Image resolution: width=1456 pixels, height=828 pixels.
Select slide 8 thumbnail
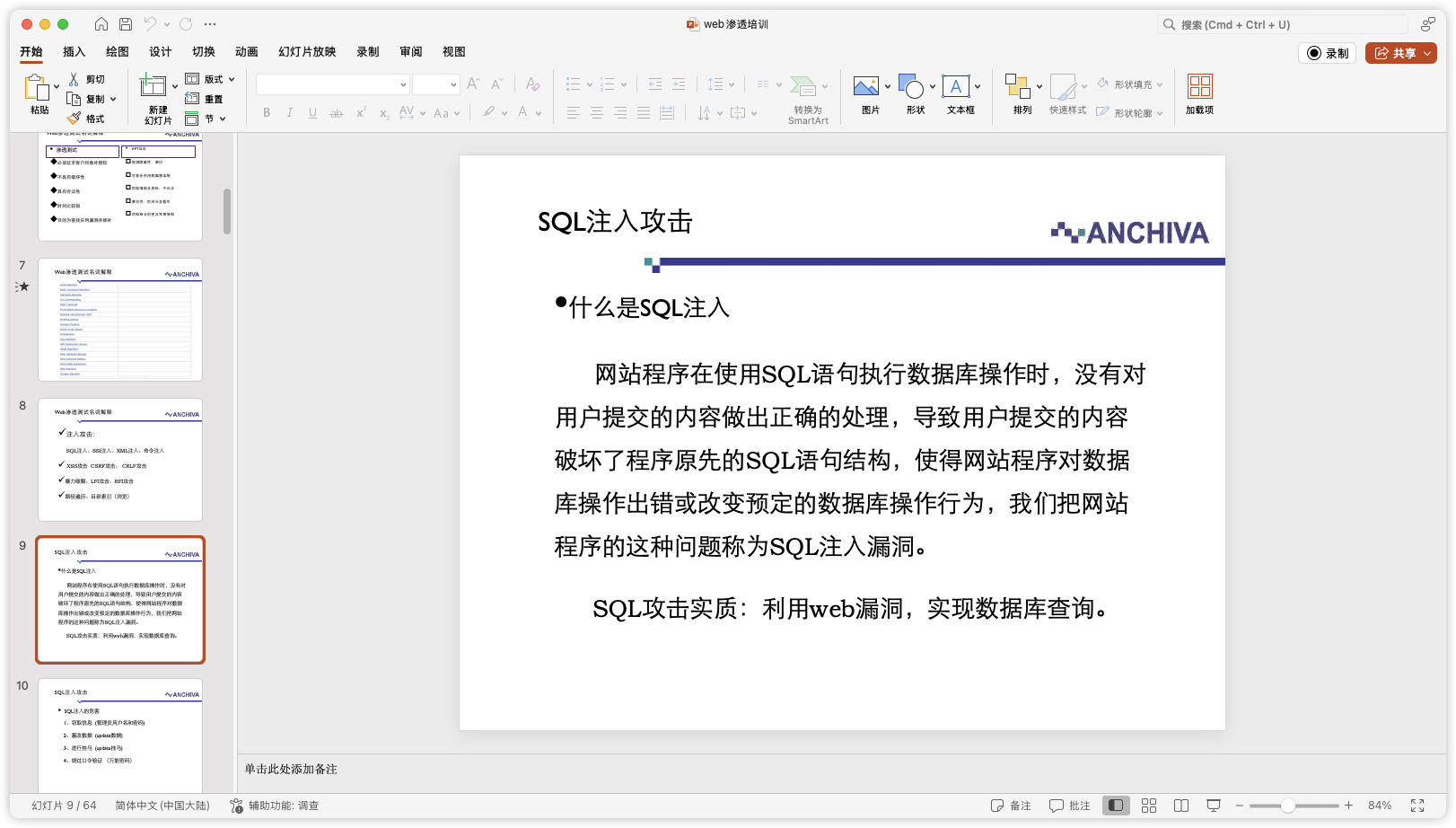120,460
